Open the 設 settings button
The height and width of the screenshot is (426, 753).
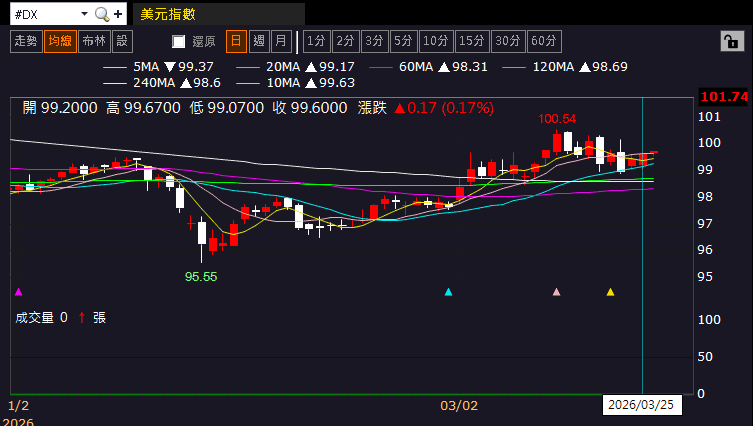click(x=122, y=41)
